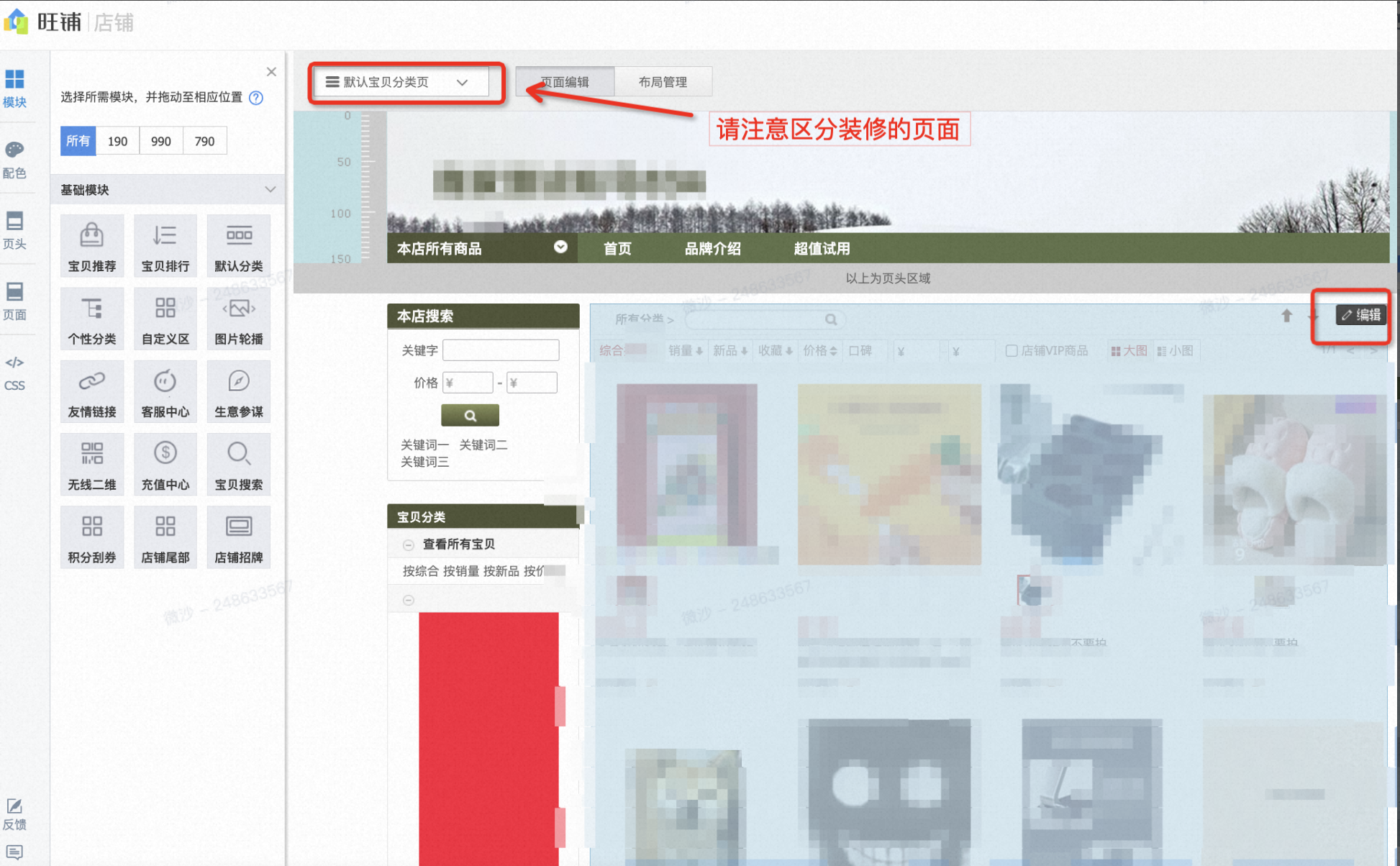The height and width of the screenshot is (866, 1400).
Task: Click the 综合 sort option
Action: (611, 351)
